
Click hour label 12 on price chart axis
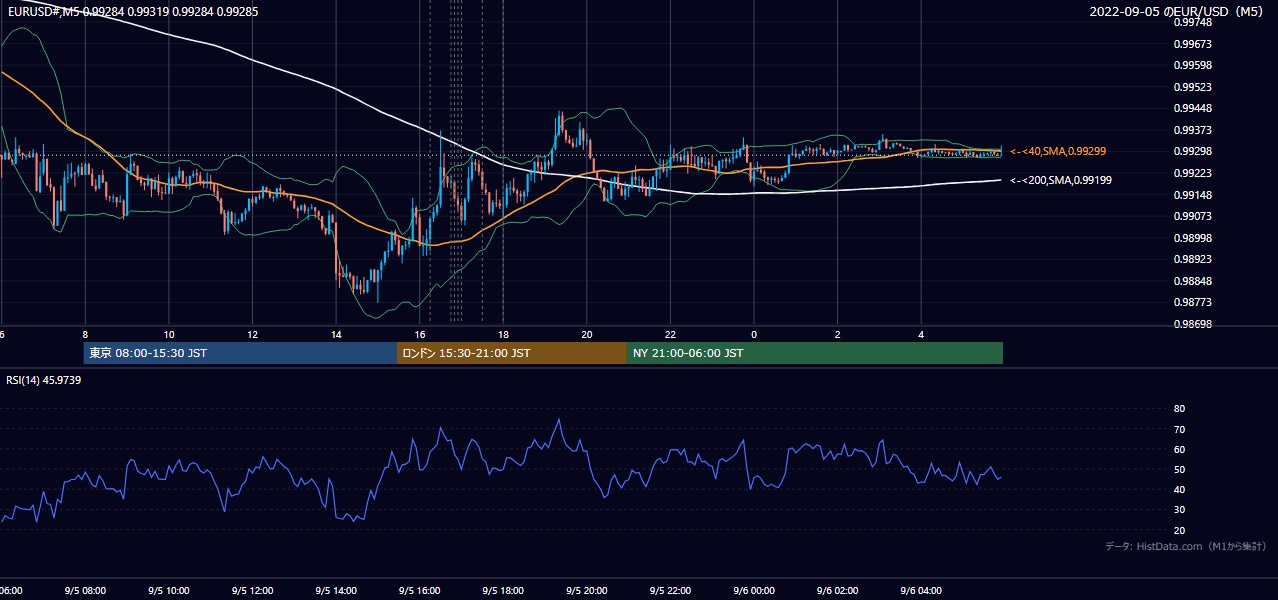click(x=252, y=334)
